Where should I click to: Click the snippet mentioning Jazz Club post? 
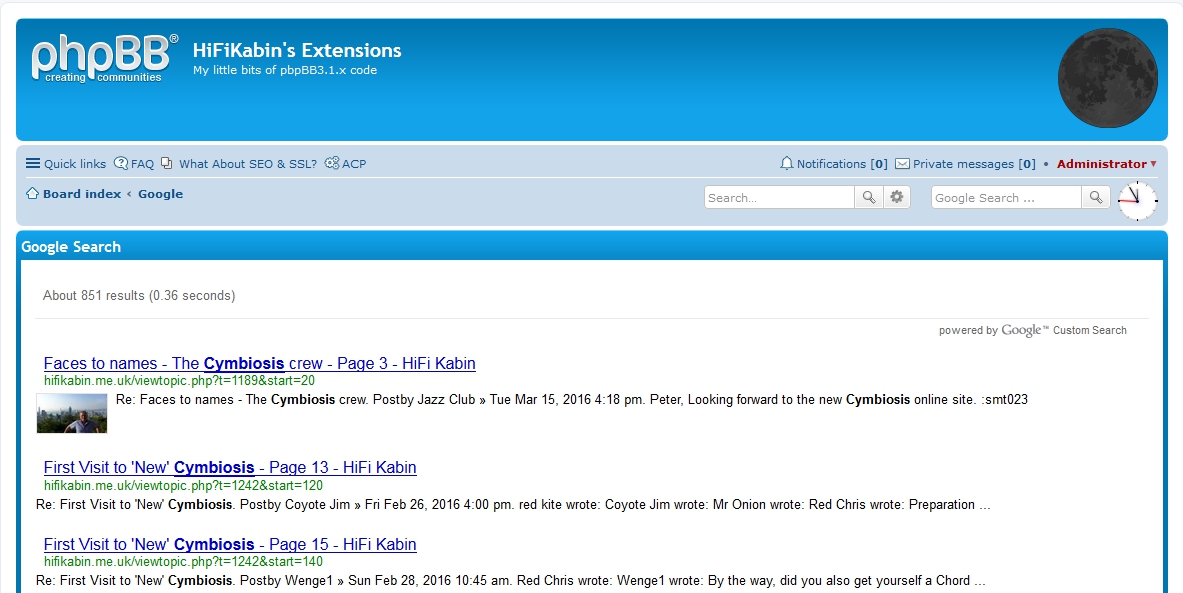(572, 400)
